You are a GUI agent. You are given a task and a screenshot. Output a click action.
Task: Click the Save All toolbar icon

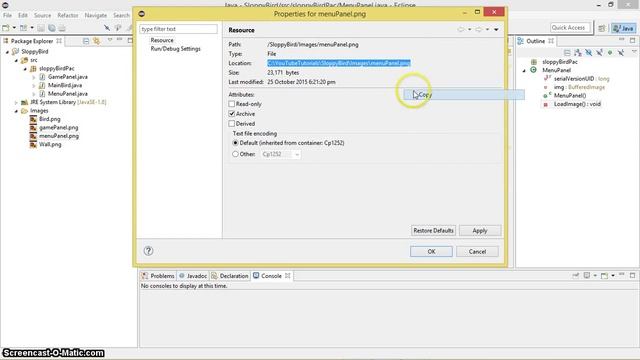point(51,28)
